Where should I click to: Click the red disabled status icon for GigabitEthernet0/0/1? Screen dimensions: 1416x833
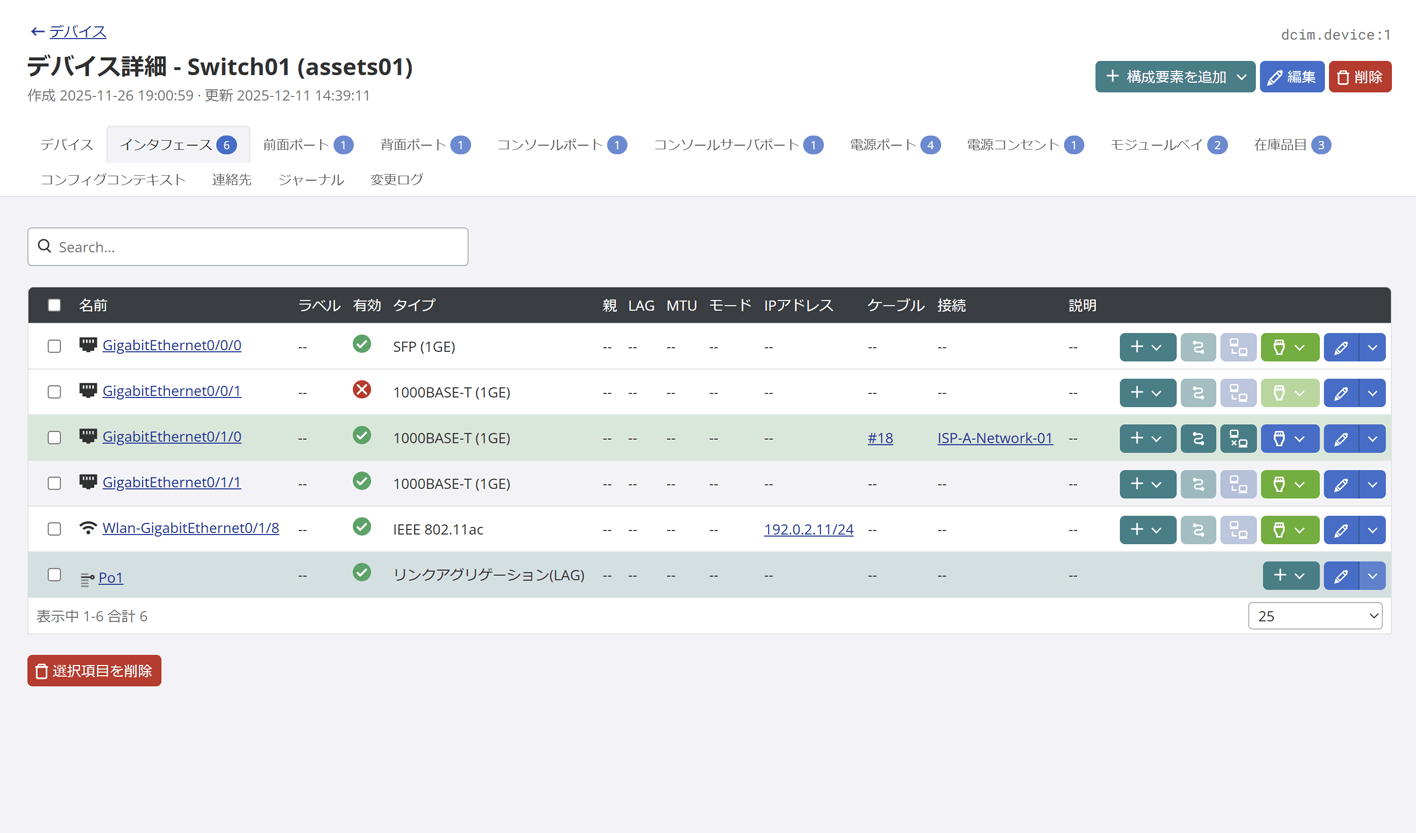coord(362,390)
